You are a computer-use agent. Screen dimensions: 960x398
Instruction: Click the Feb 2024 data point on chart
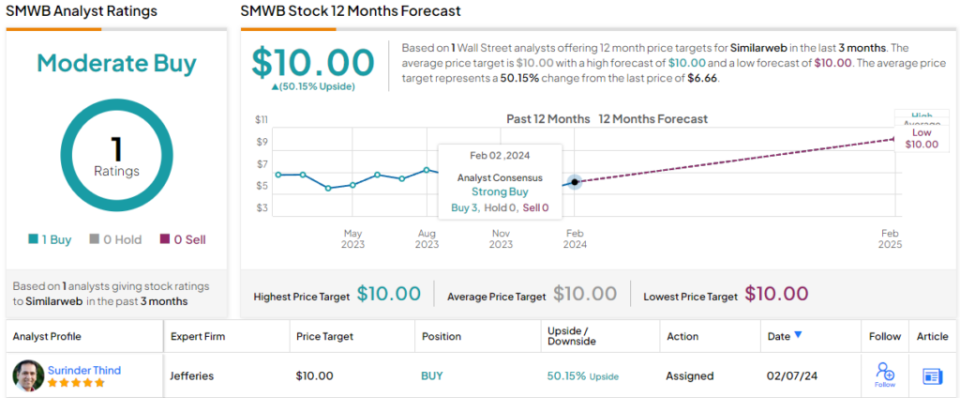574,182
